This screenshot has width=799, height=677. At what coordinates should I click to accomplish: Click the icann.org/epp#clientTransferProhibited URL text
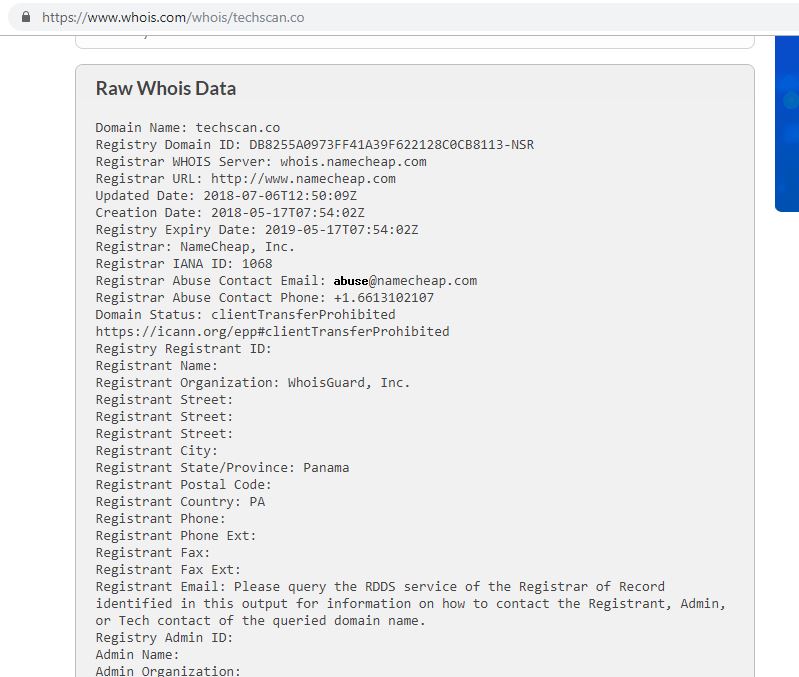click(x=272, y=332)
